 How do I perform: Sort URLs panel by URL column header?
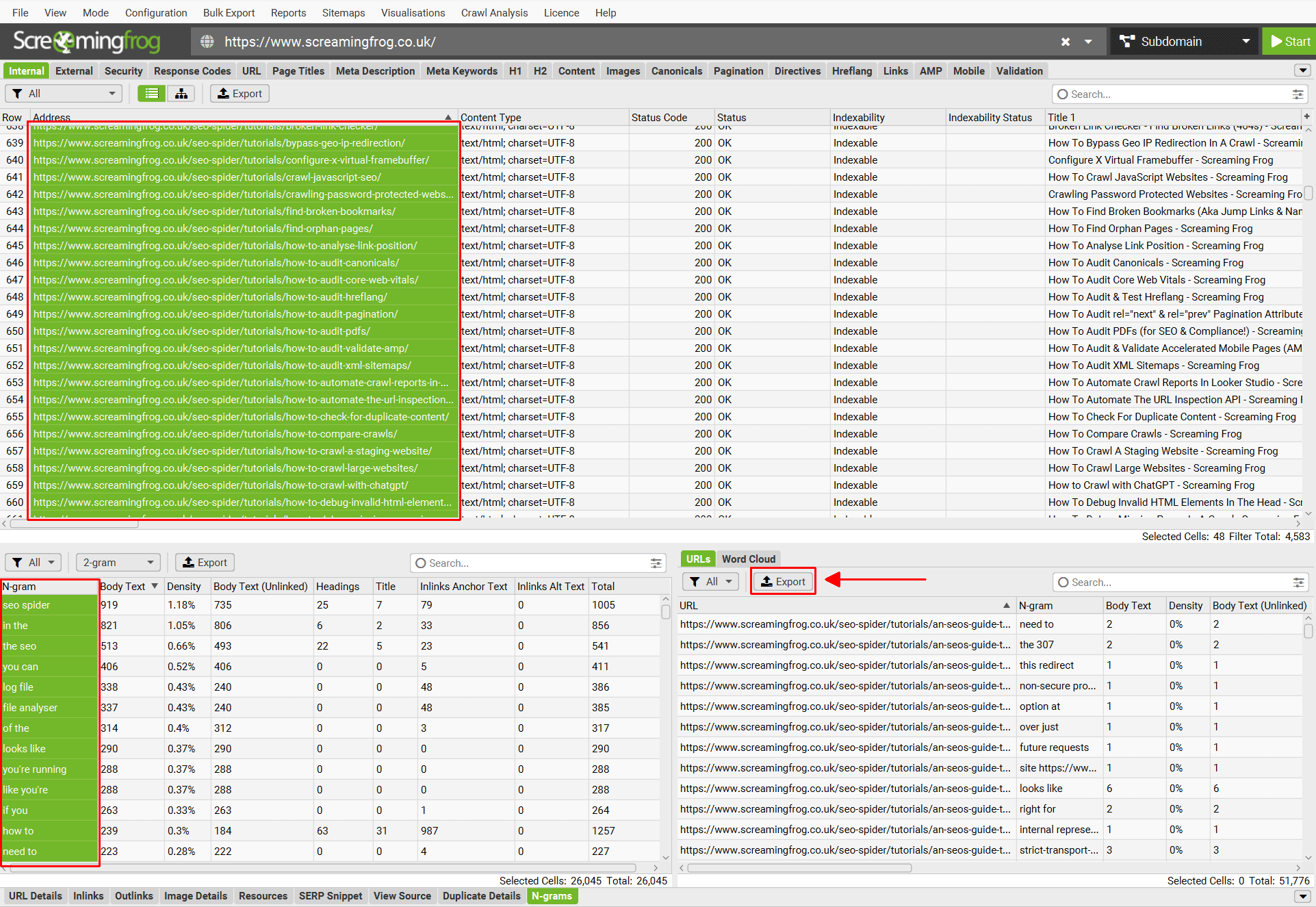(845, 605)
